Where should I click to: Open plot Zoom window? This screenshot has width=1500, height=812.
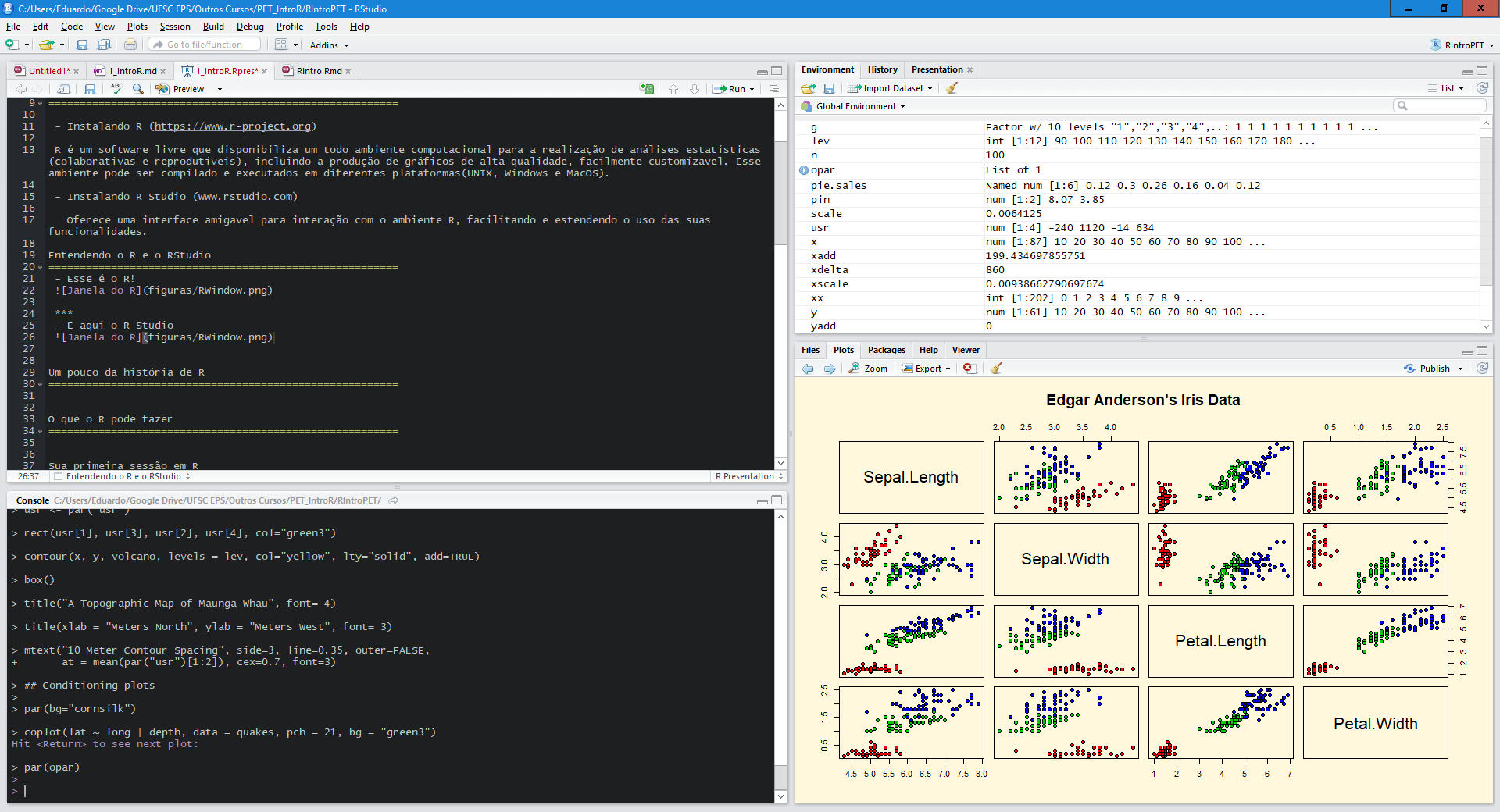(x=869, y=369)
